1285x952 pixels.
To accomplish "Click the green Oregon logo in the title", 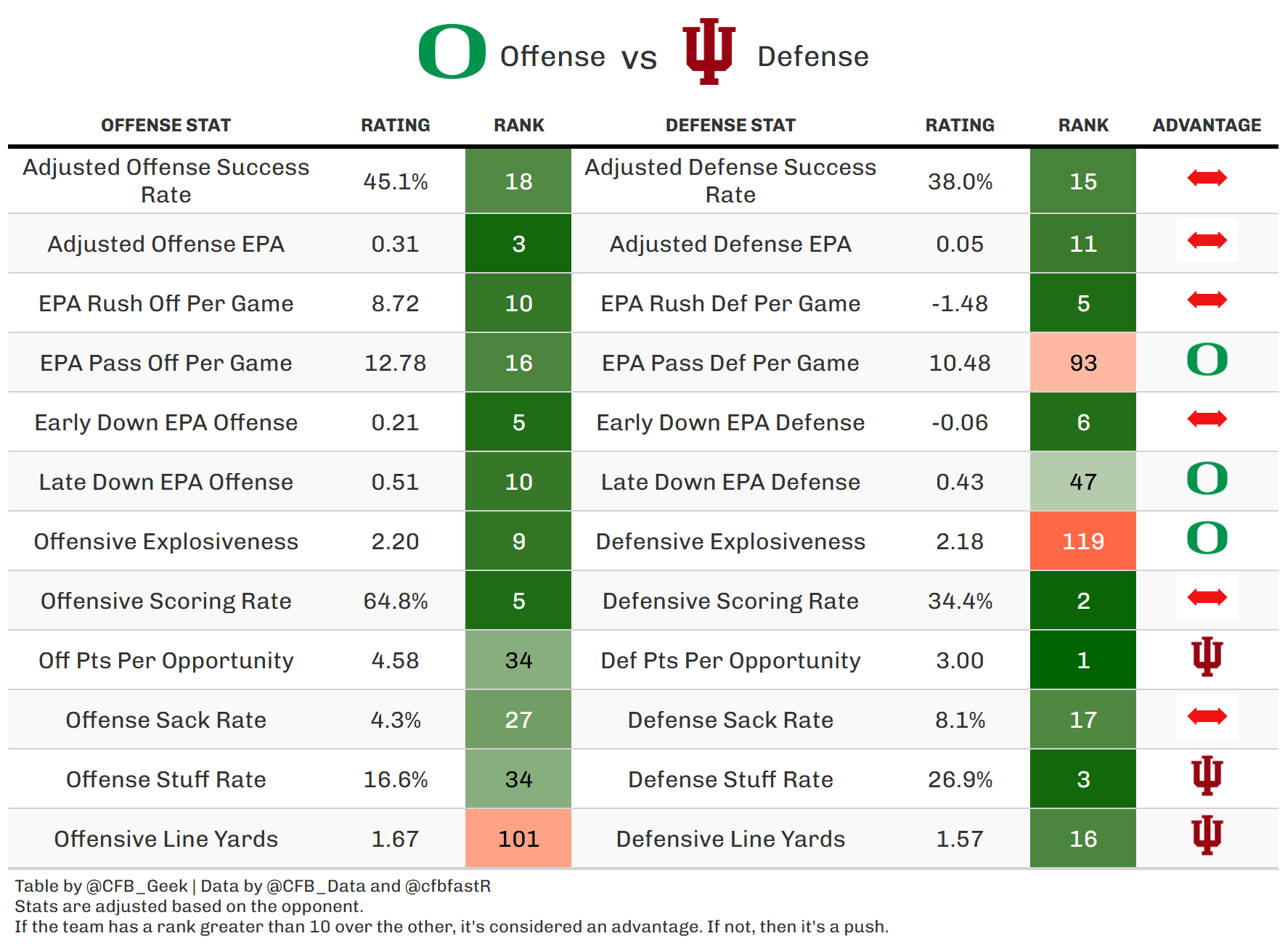I will [x=452, y=52].
